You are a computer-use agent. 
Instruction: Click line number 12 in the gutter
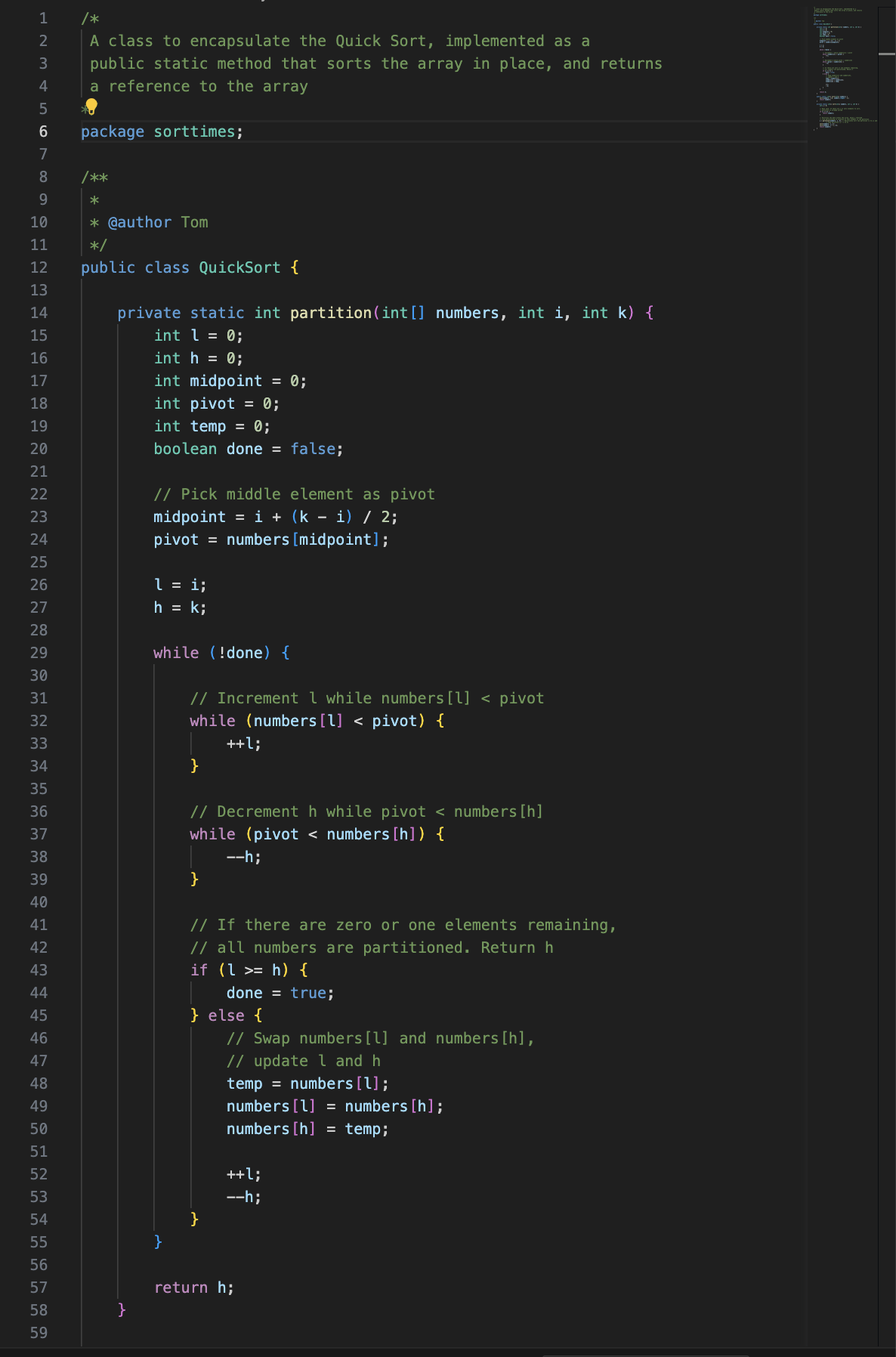coord(39,267)
